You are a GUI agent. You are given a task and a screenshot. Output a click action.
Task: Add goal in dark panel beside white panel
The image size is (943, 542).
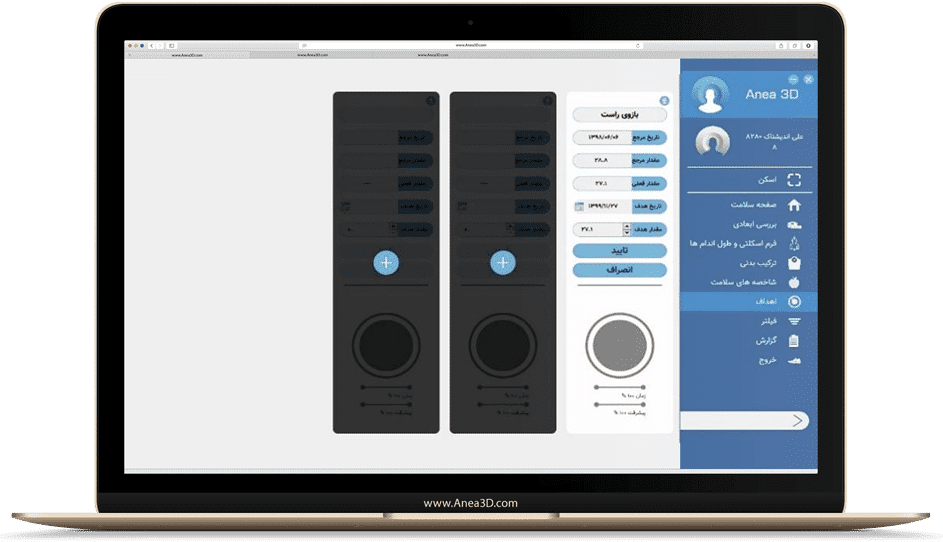coord(503,263)
